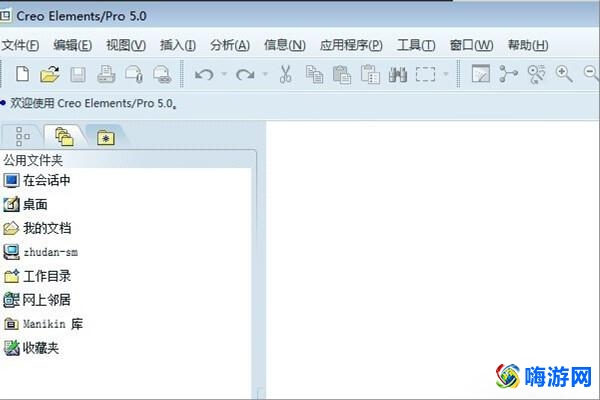Open the 信息(N) menu

coord(285,46)
